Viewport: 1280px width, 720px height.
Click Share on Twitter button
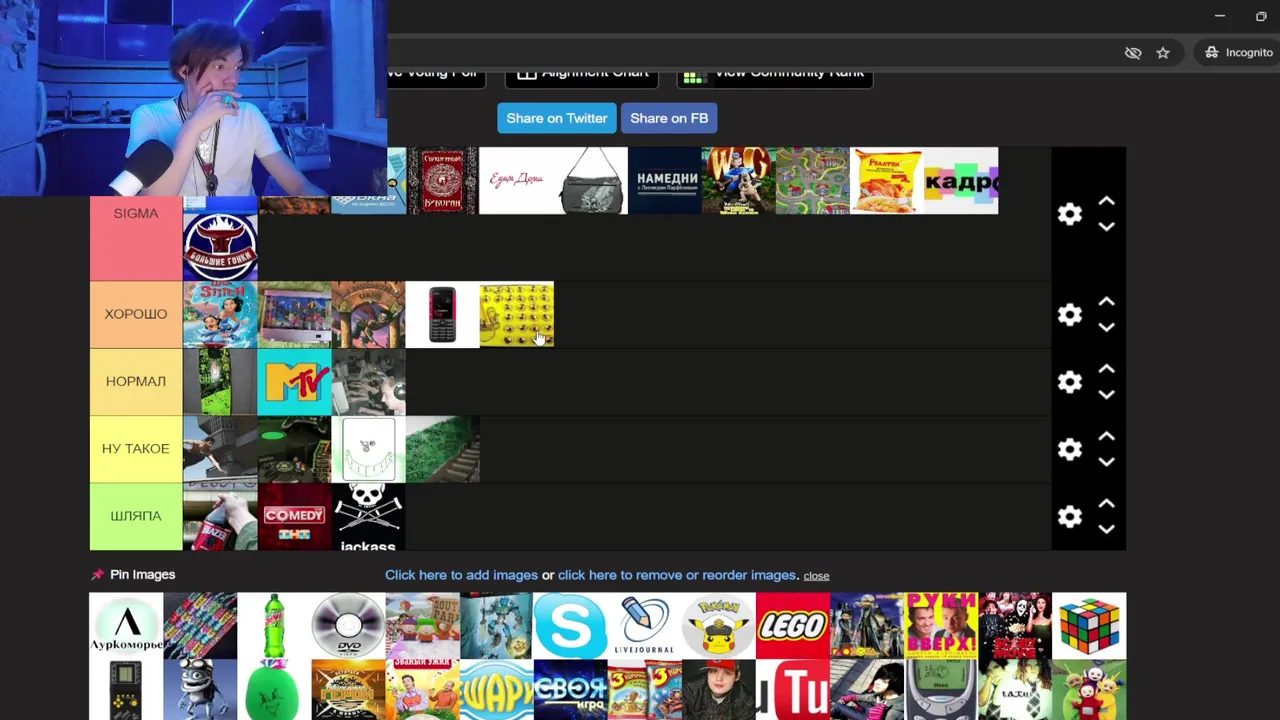(x=557, y=118)
